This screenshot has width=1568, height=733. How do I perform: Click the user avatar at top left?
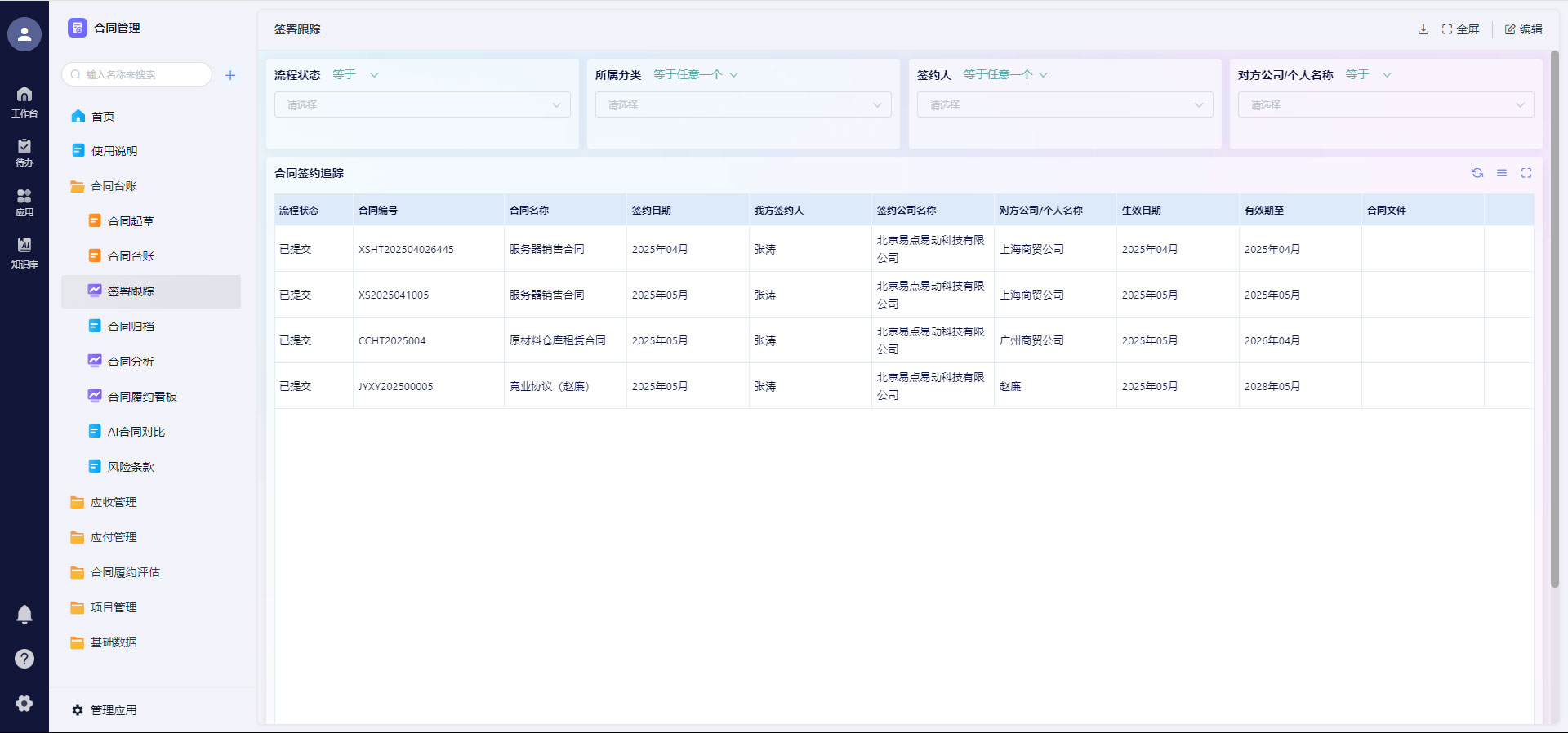pos(24,34)
